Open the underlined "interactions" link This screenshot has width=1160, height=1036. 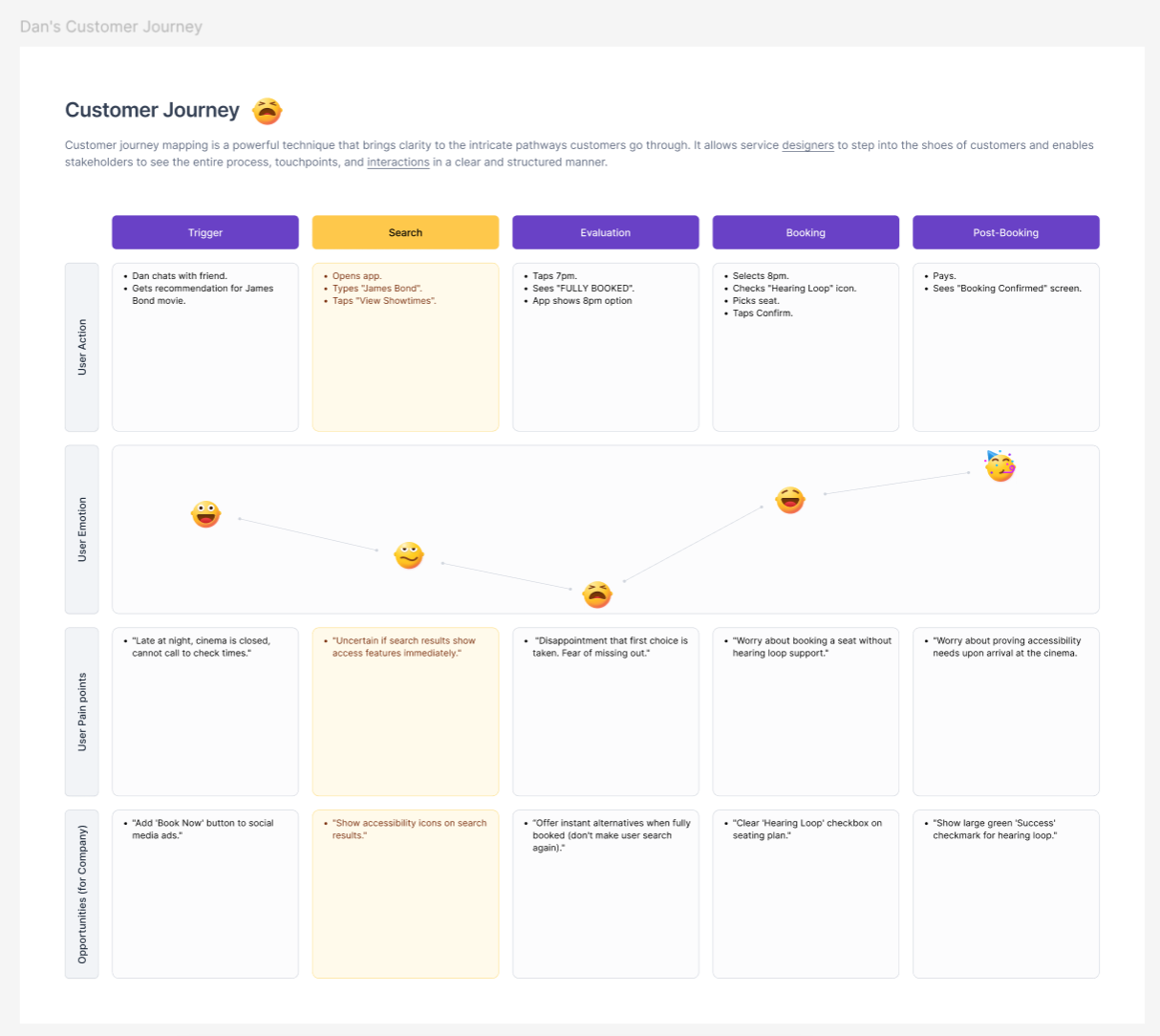[x=397, y=162]
